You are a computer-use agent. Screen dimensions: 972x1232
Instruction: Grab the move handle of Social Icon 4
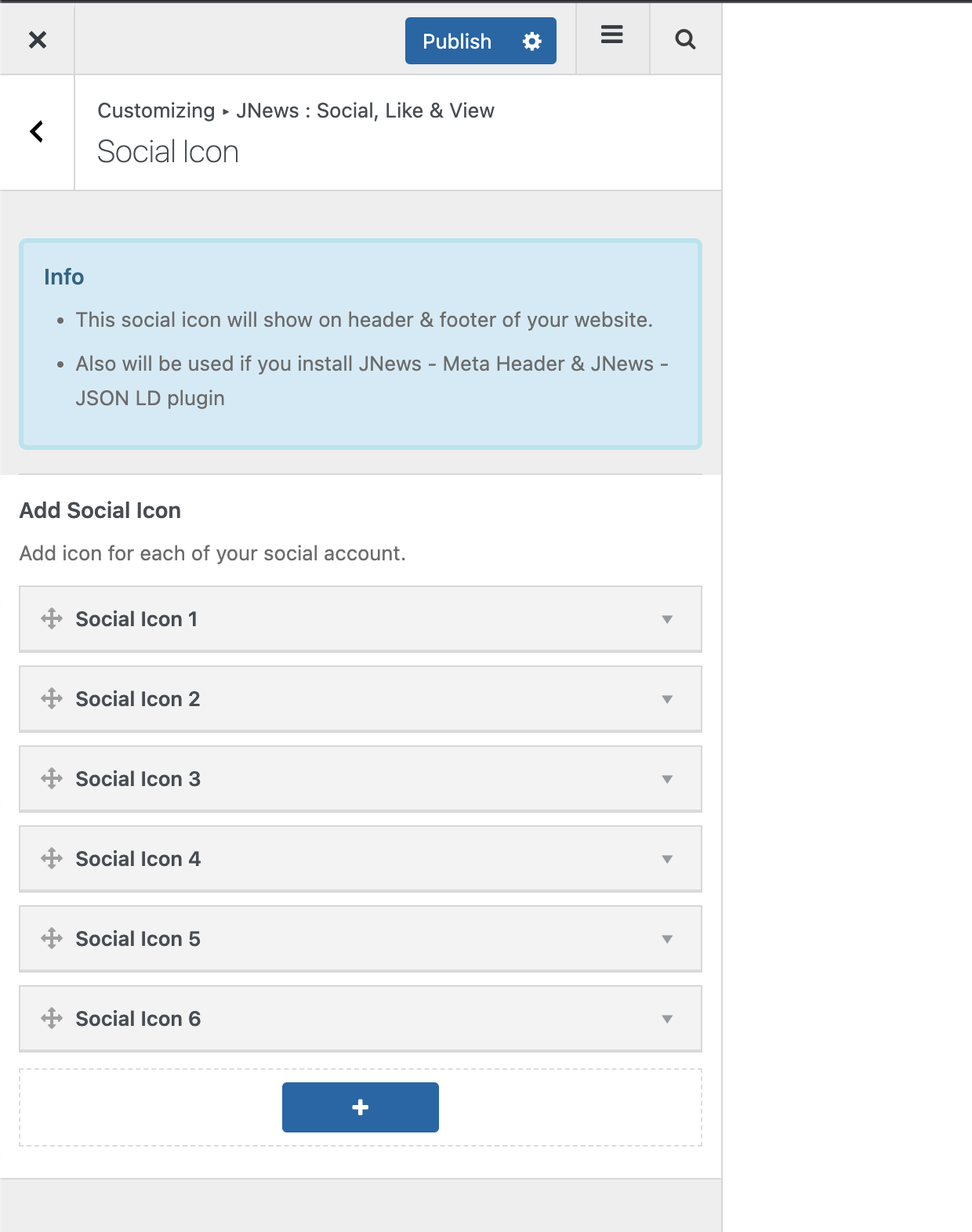point(52,858)
